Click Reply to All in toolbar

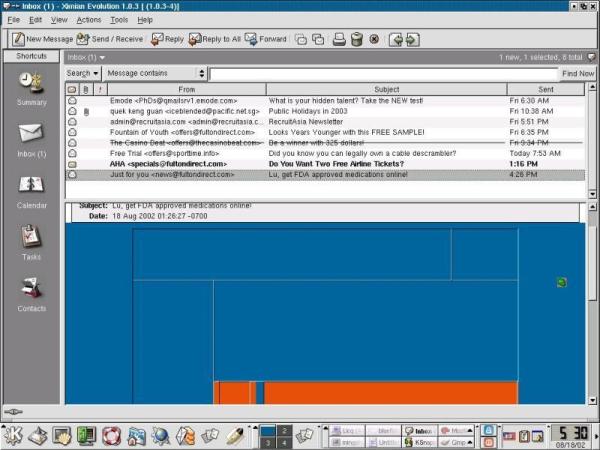tap(215, 39)
